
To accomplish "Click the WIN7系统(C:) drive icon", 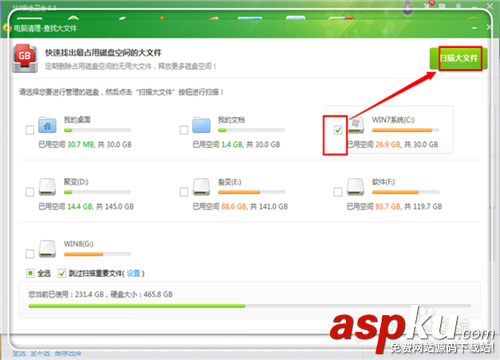I will (x=356, y=126).
